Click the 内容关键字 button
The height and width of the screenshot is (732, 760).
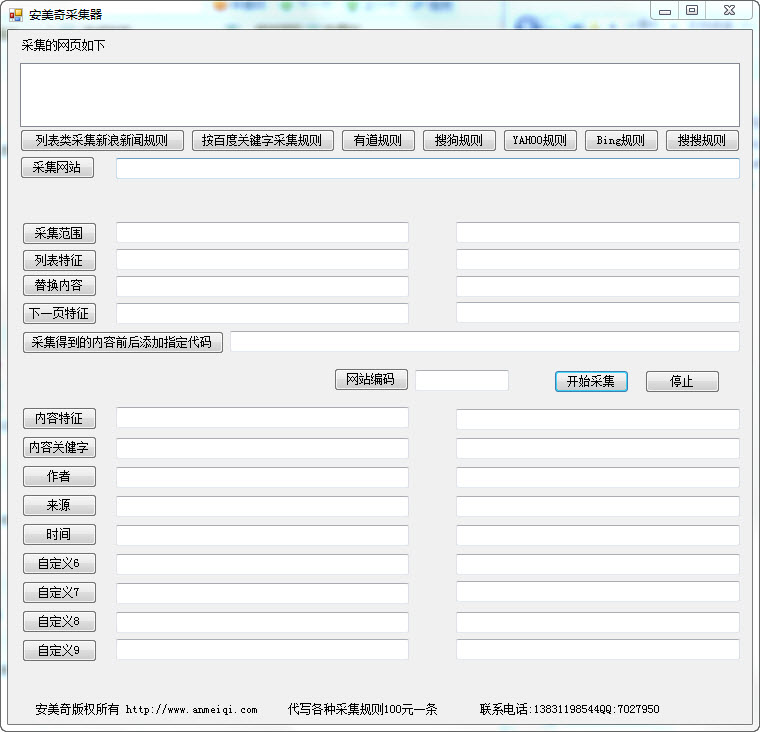(x=59, y=447)
